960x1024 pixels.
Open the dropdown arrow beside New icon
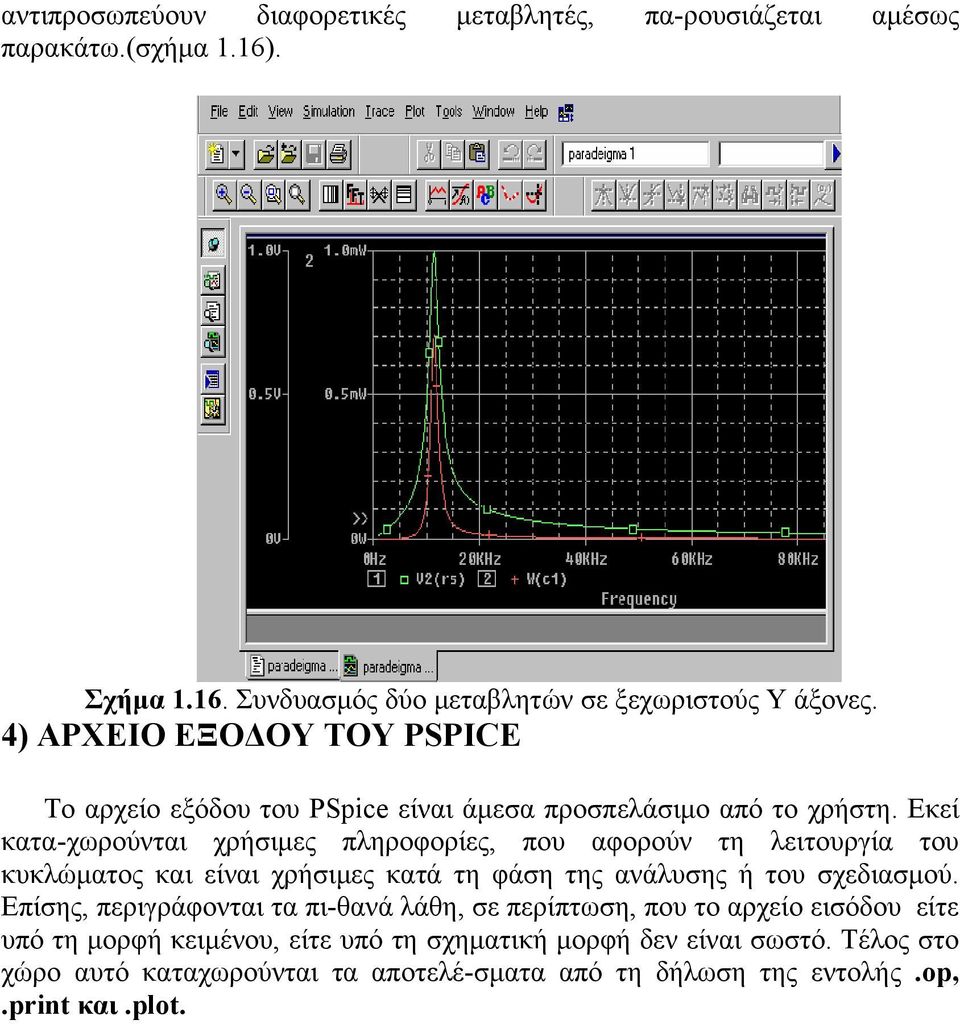(x=236, y=154)
